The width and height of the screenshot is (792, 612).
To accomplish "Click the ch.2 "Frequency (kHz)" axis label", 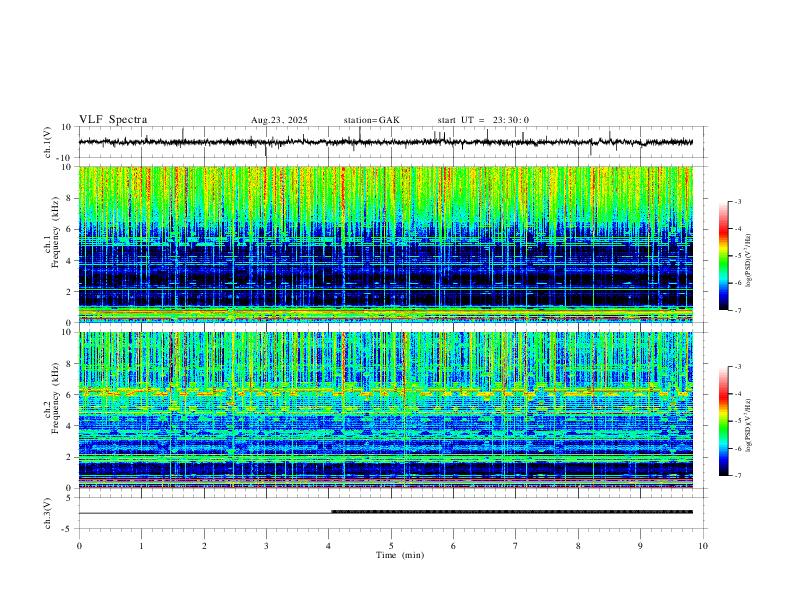I will (x=55, y=398).
